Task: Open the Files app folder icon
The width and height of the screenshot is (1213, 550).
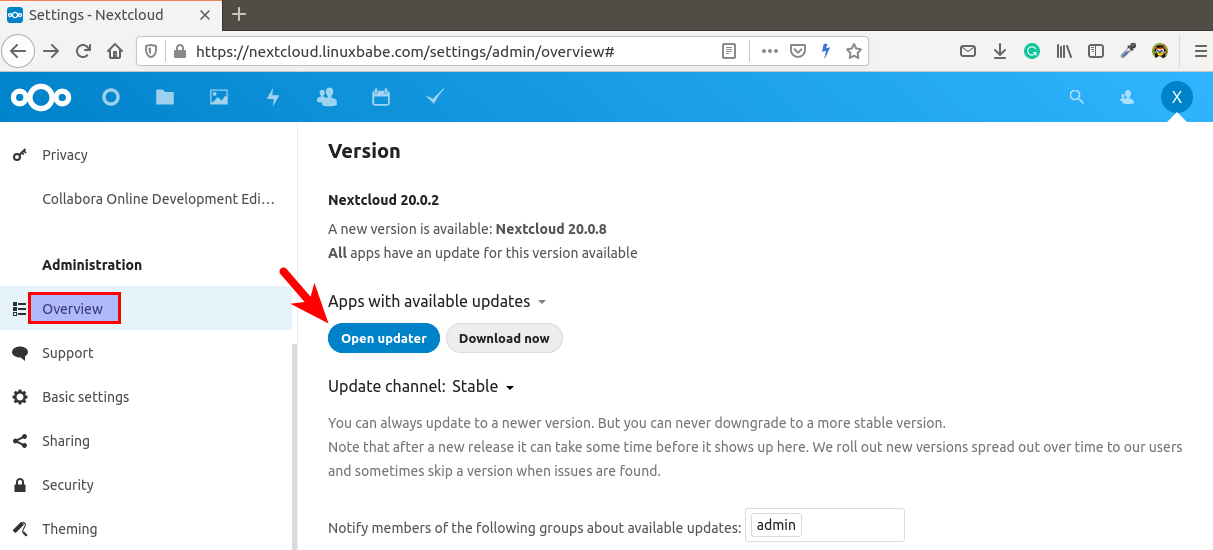Action: tap(165, 97)
